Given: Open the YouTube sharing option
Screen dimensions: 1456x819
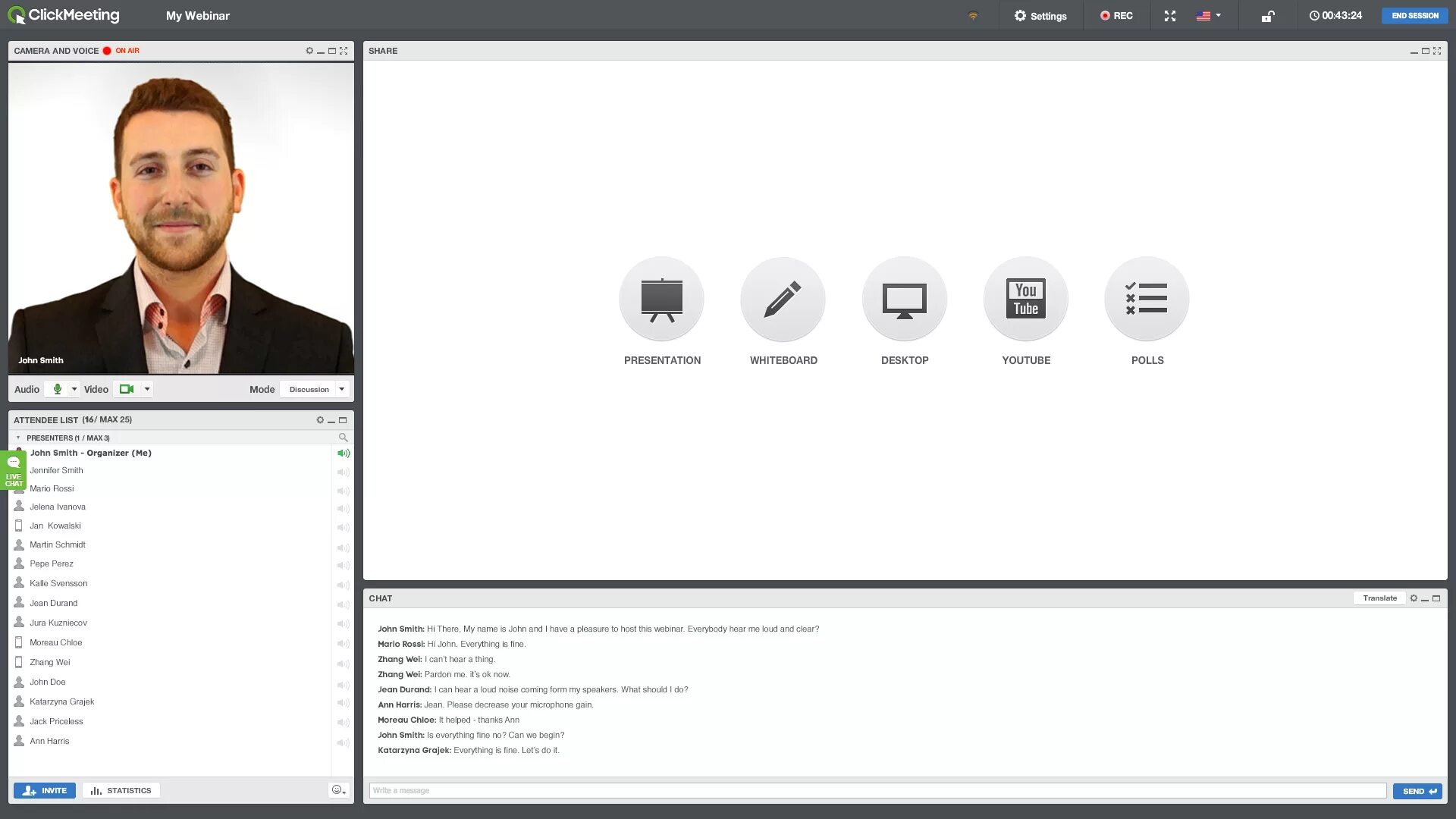Looking at the screenshot, I should (x=1025, y=300).
